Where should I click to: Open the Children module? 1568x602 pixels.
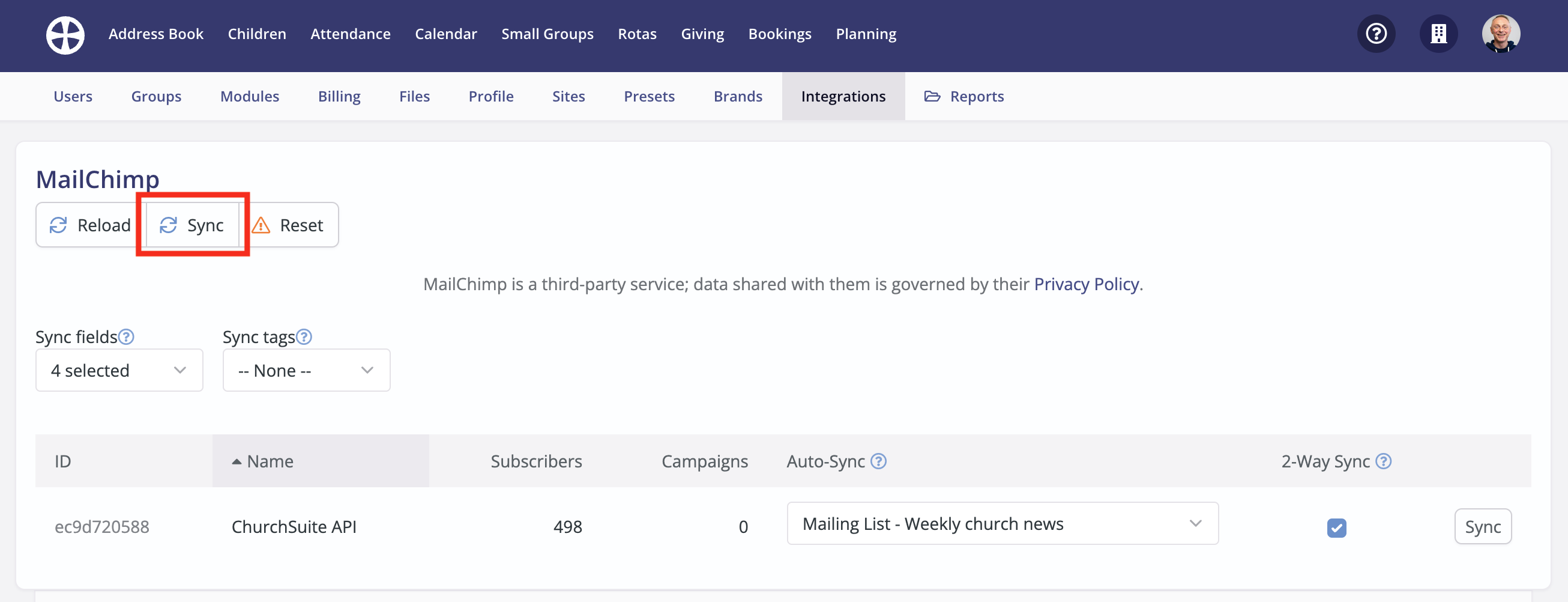257,34
